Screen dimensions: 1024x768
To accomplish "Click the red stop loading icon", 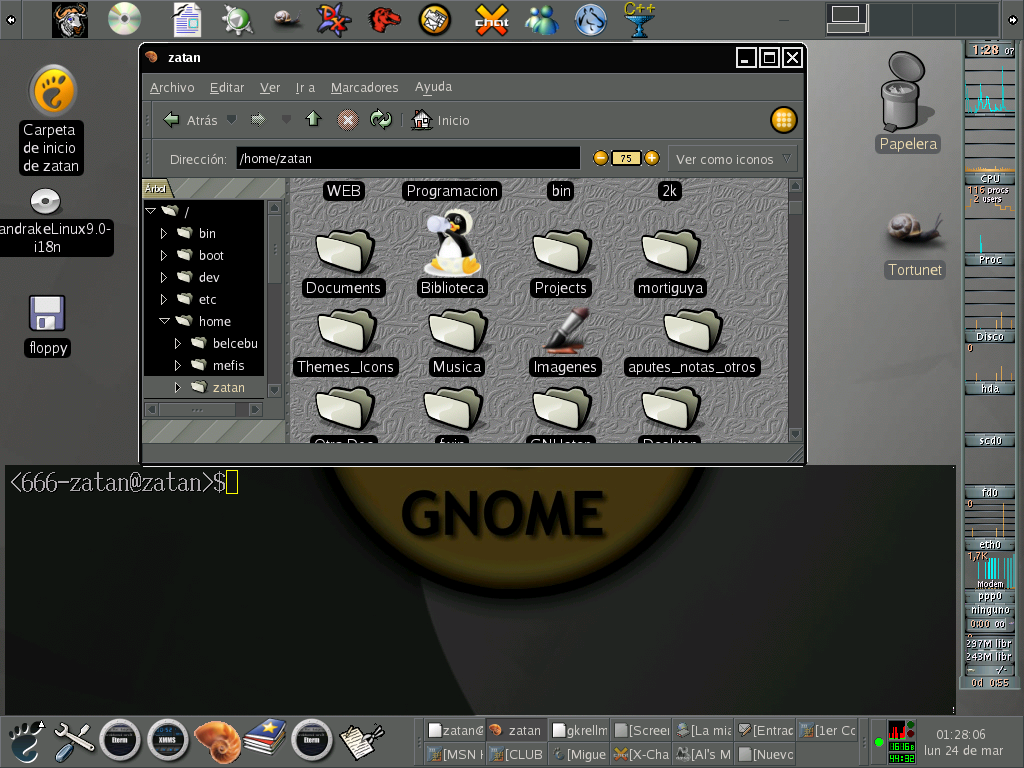I will click(347, 120).
